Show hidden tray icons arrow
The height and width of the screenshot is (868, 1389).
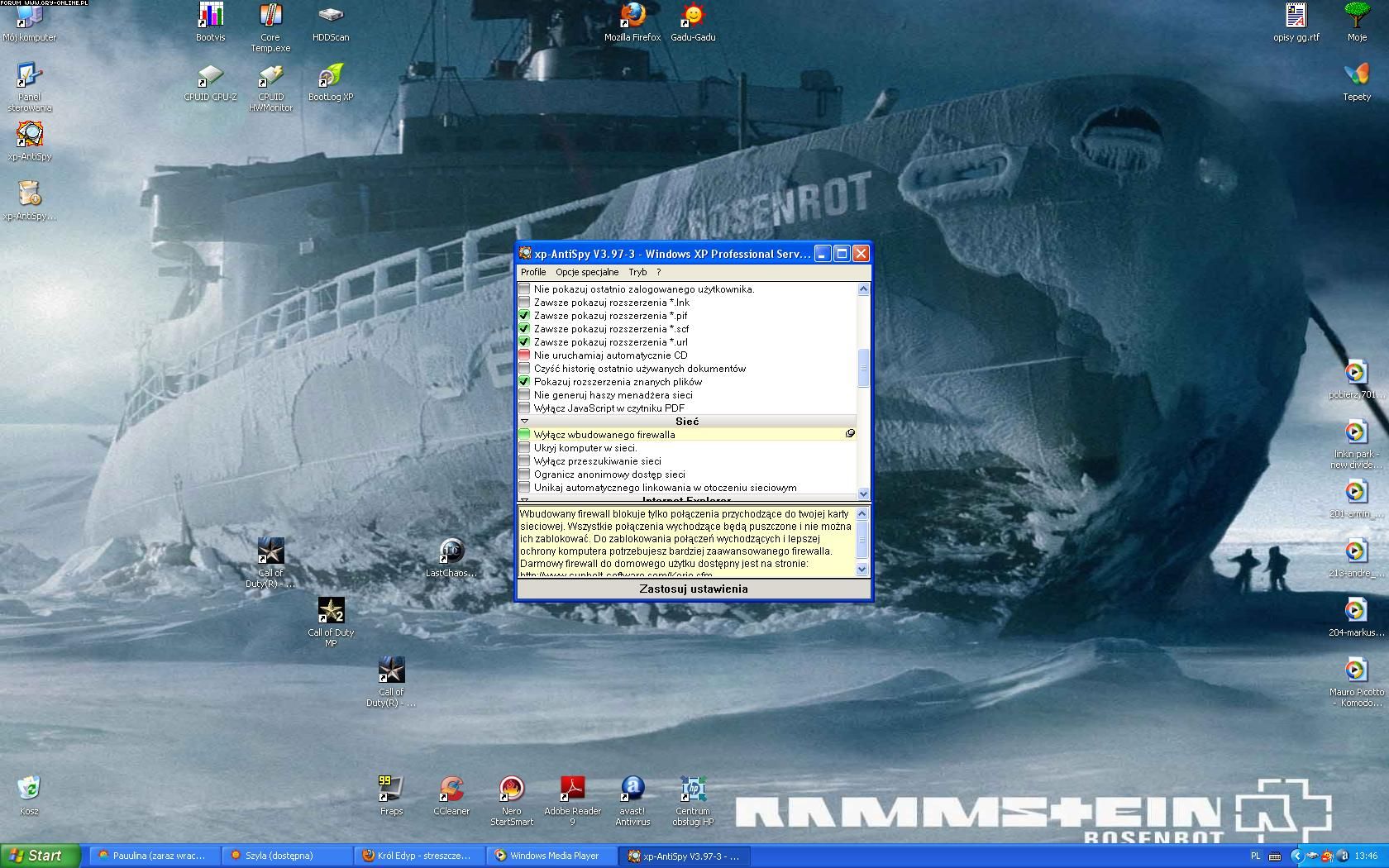(1296, 856)
